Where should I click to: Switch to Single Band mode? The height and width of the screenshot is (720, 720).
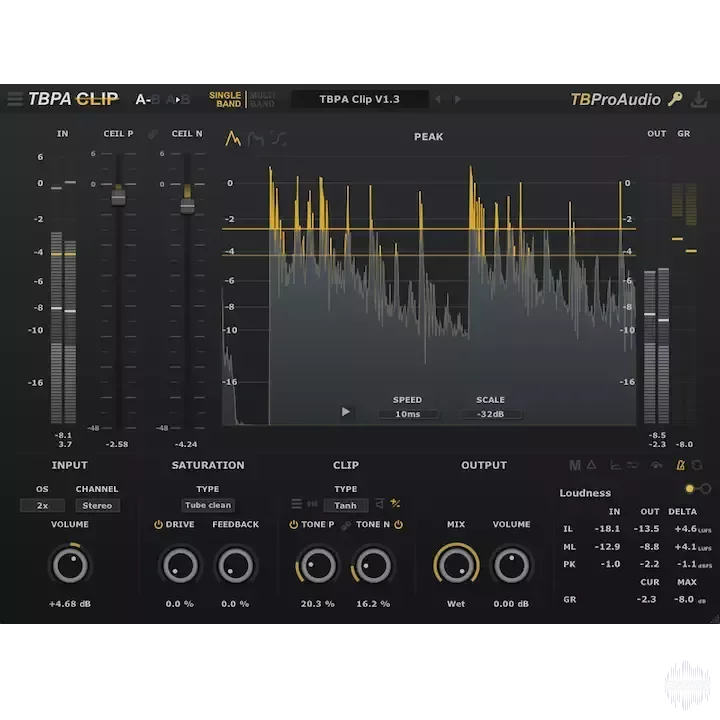225,99
